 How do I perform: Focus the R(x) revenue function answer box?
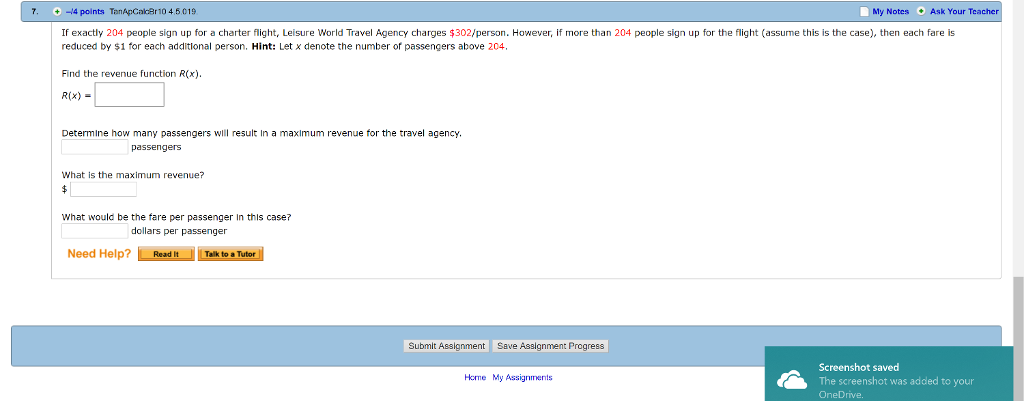coord(129,95)
